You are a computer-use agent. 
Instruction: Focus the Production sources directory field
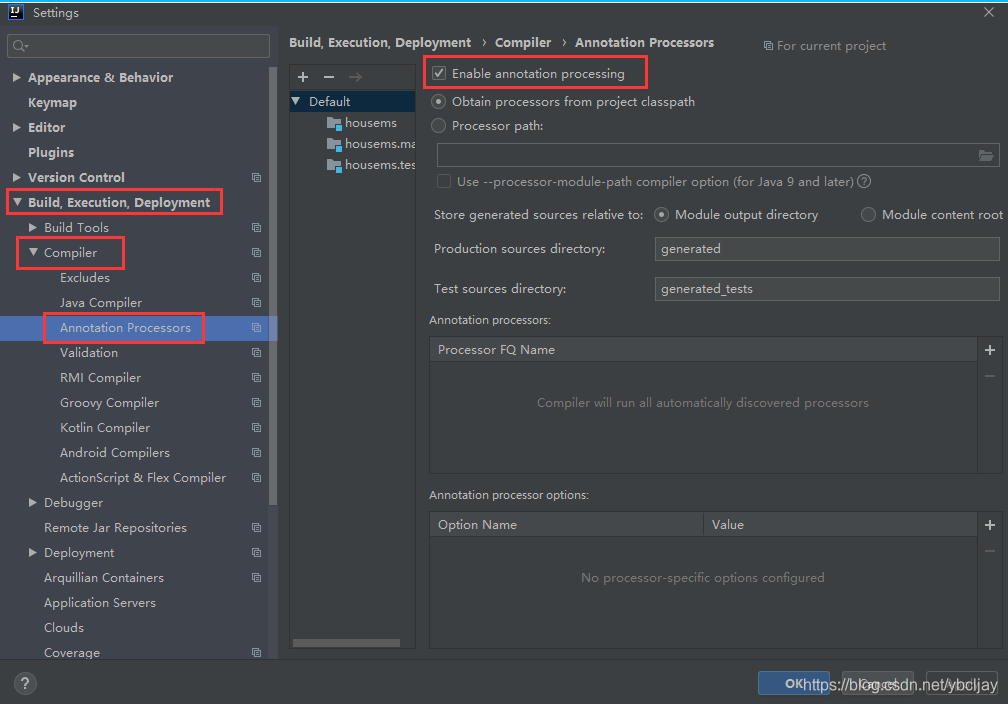tap(827, 249)
